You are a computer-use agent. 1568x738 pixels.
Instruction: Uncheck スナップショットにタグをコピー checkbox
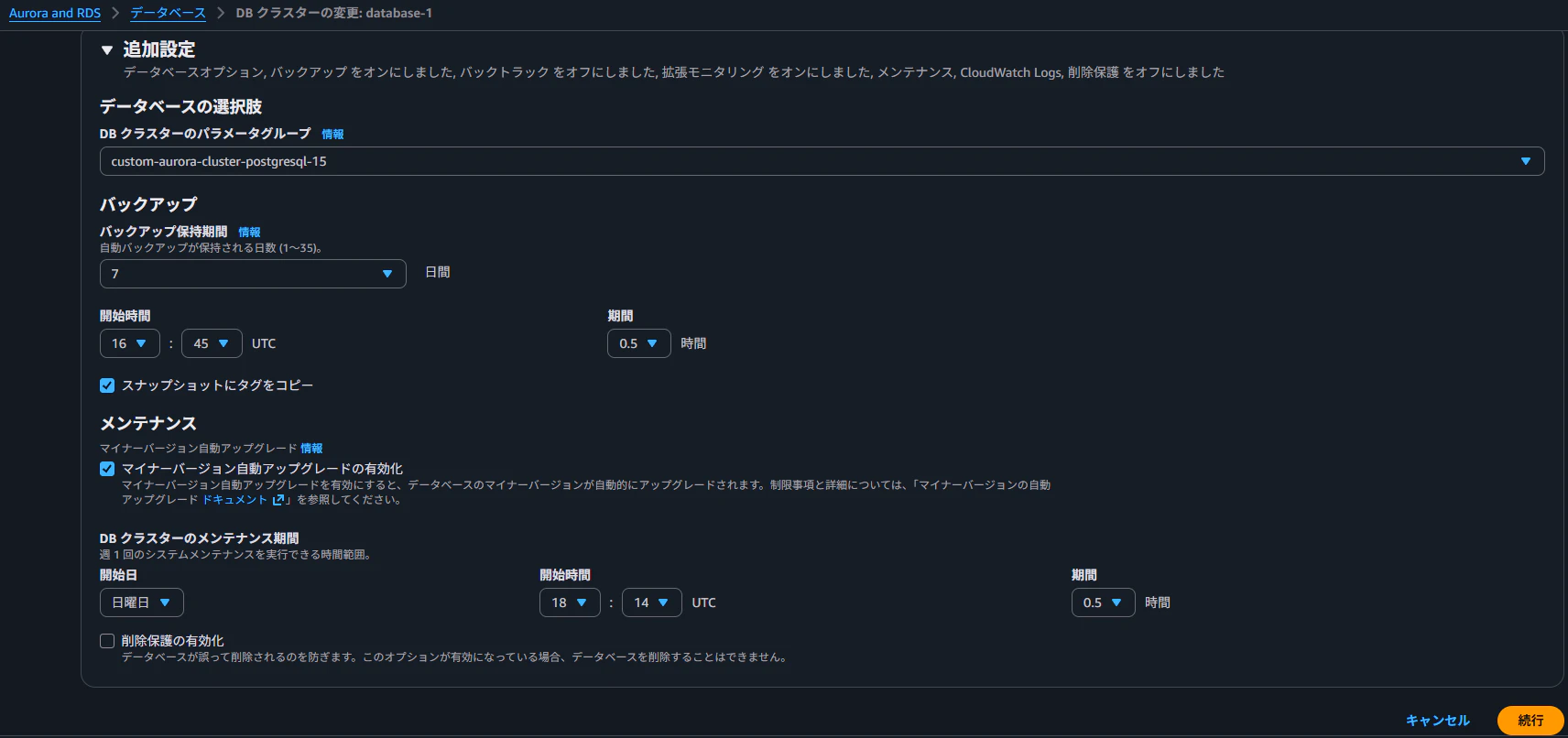tap(107, 385)
